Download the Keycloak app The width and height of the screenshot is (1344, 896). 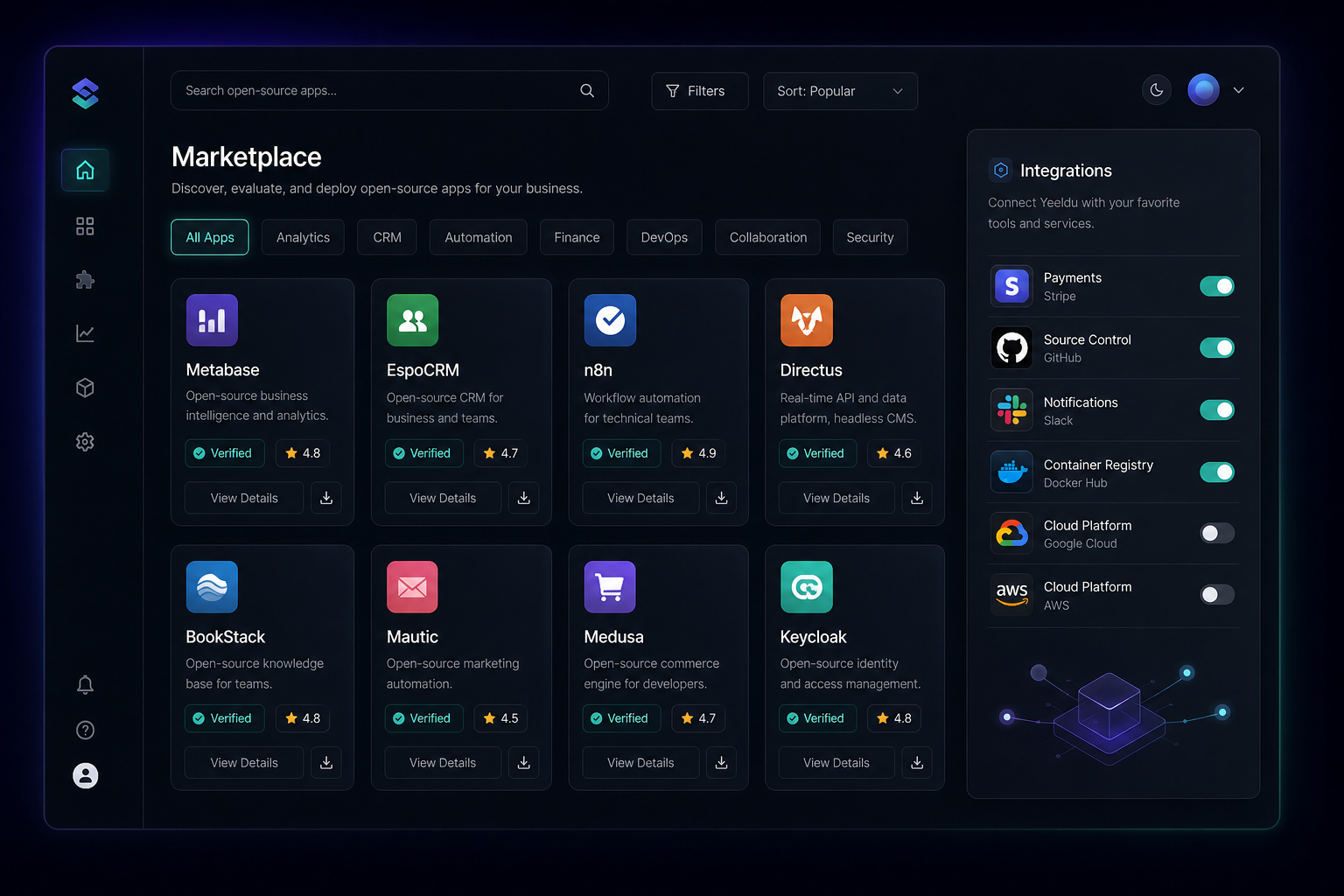(917, 763)
